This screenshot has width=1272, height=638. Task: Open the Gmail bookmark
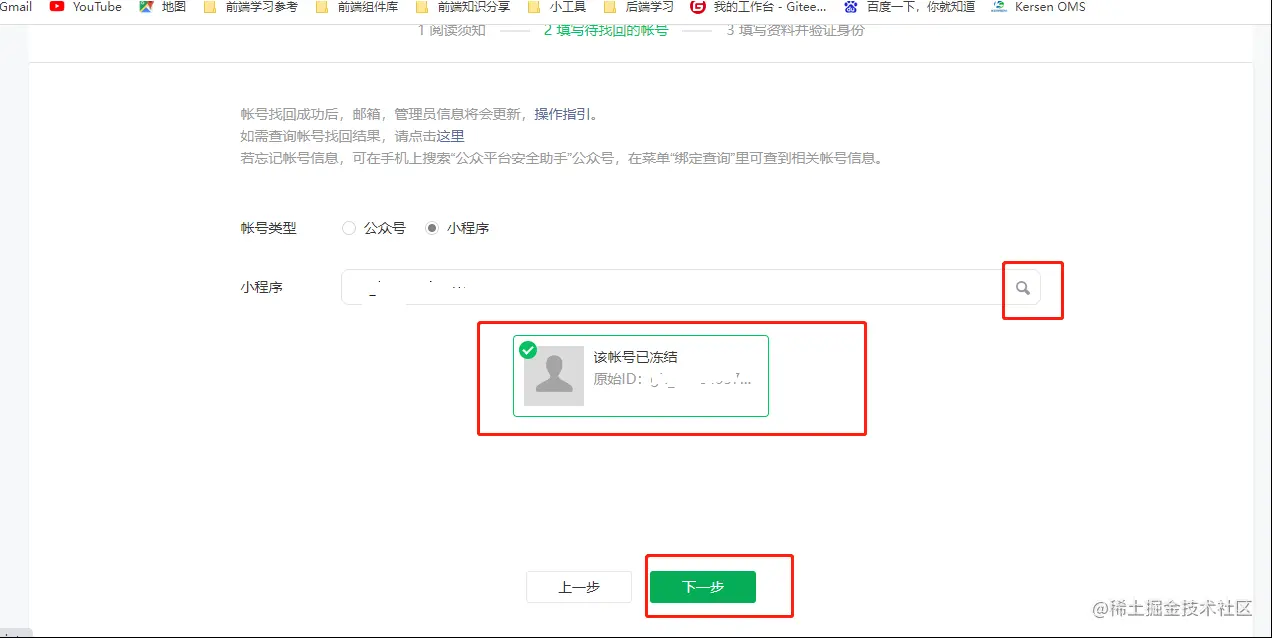pos(16,7)
